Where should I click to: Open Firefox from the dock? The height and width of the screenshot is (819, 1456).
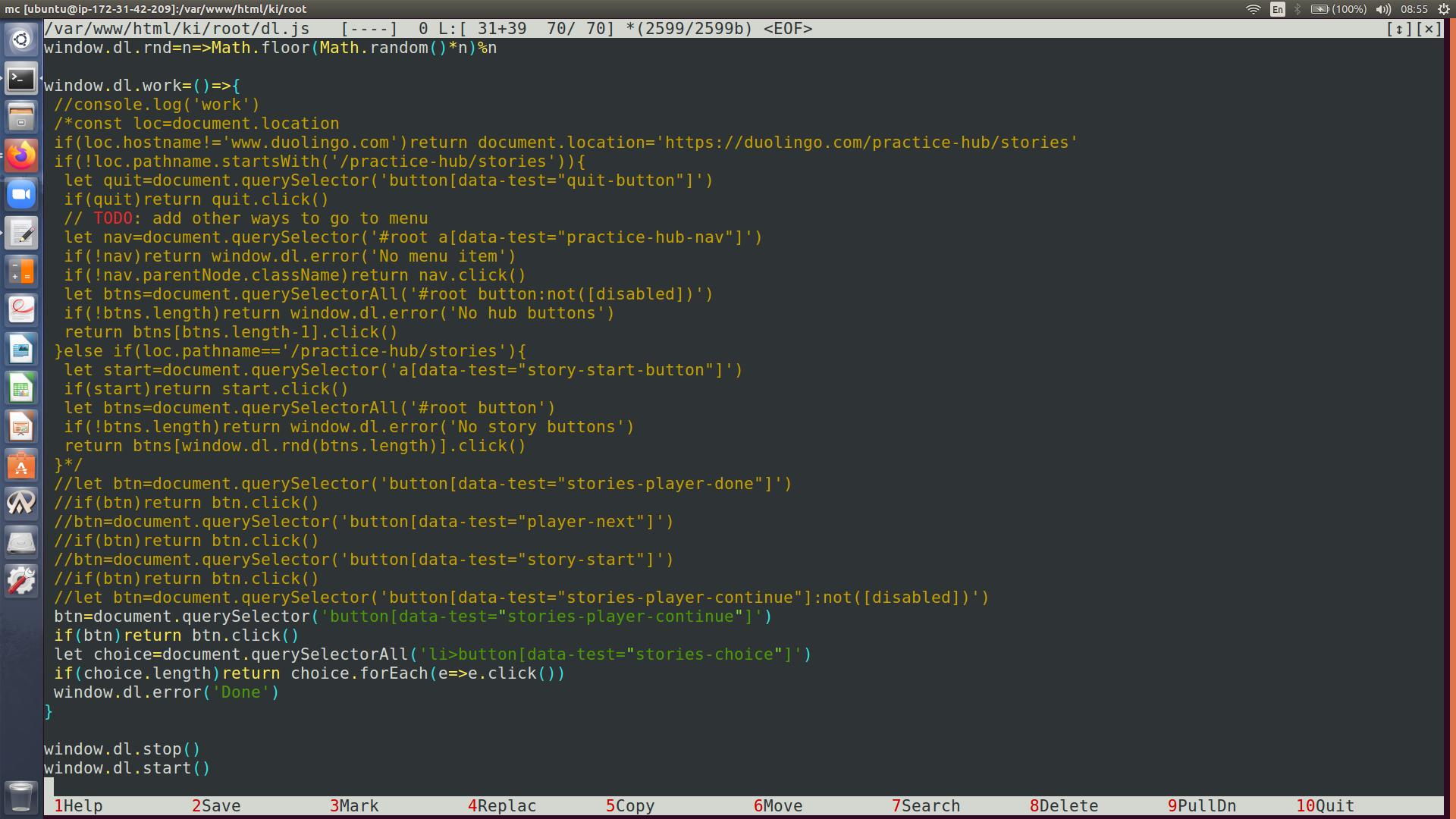(x=21, y=156)
